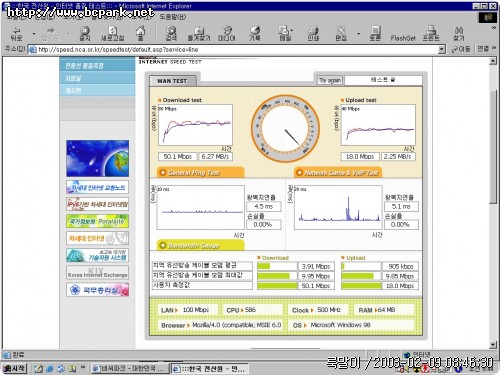Viewport: 500px width, 375px height.
Task: Select the 5.1 ms VoIP delay value
Action: point(401,206)
